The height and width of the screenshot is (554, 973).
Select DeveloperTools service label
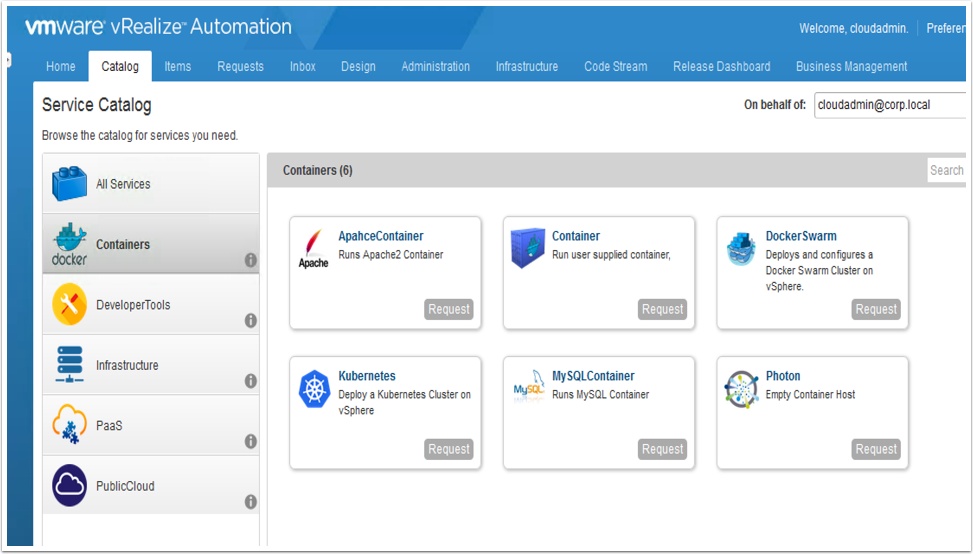[x=133, y=305]
